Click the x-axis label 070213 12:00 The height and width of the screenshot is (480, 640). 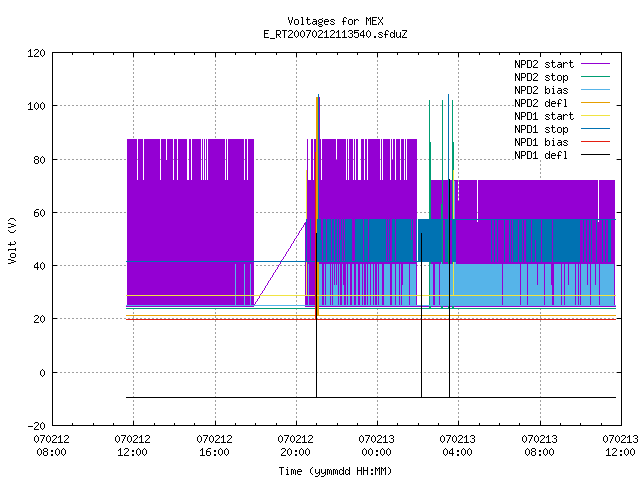tap(620, 446)
